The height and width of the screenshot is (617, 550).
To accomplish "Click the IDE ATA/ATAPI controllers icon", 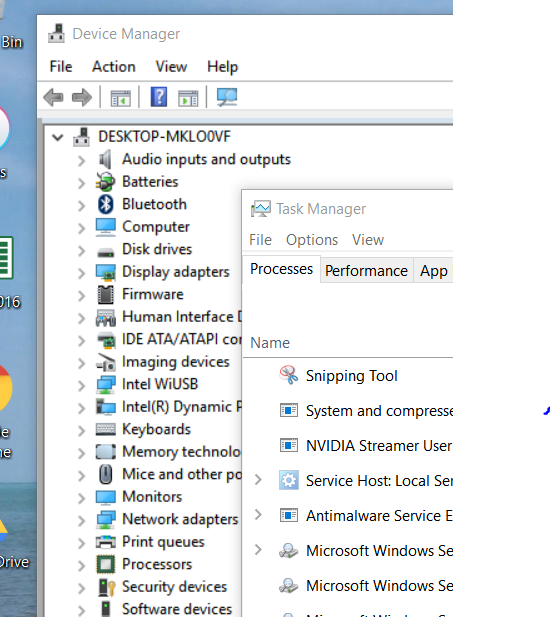I will (106, 340).
